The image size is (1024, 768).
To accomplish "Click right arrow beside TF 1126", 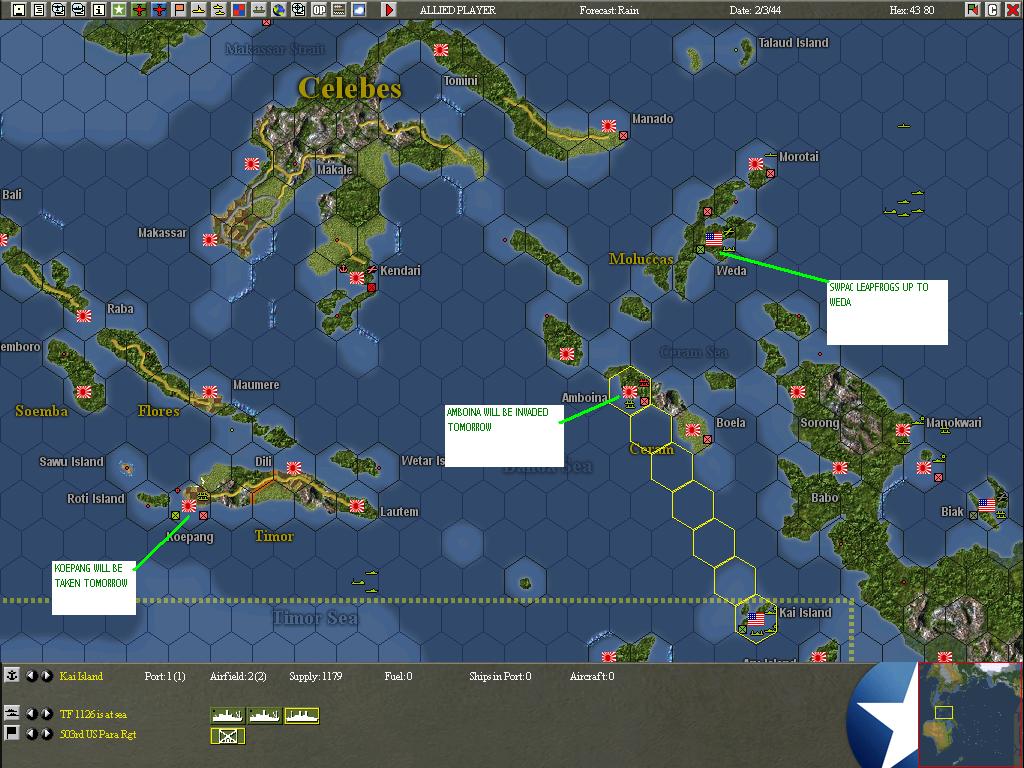I will (46, 714).
